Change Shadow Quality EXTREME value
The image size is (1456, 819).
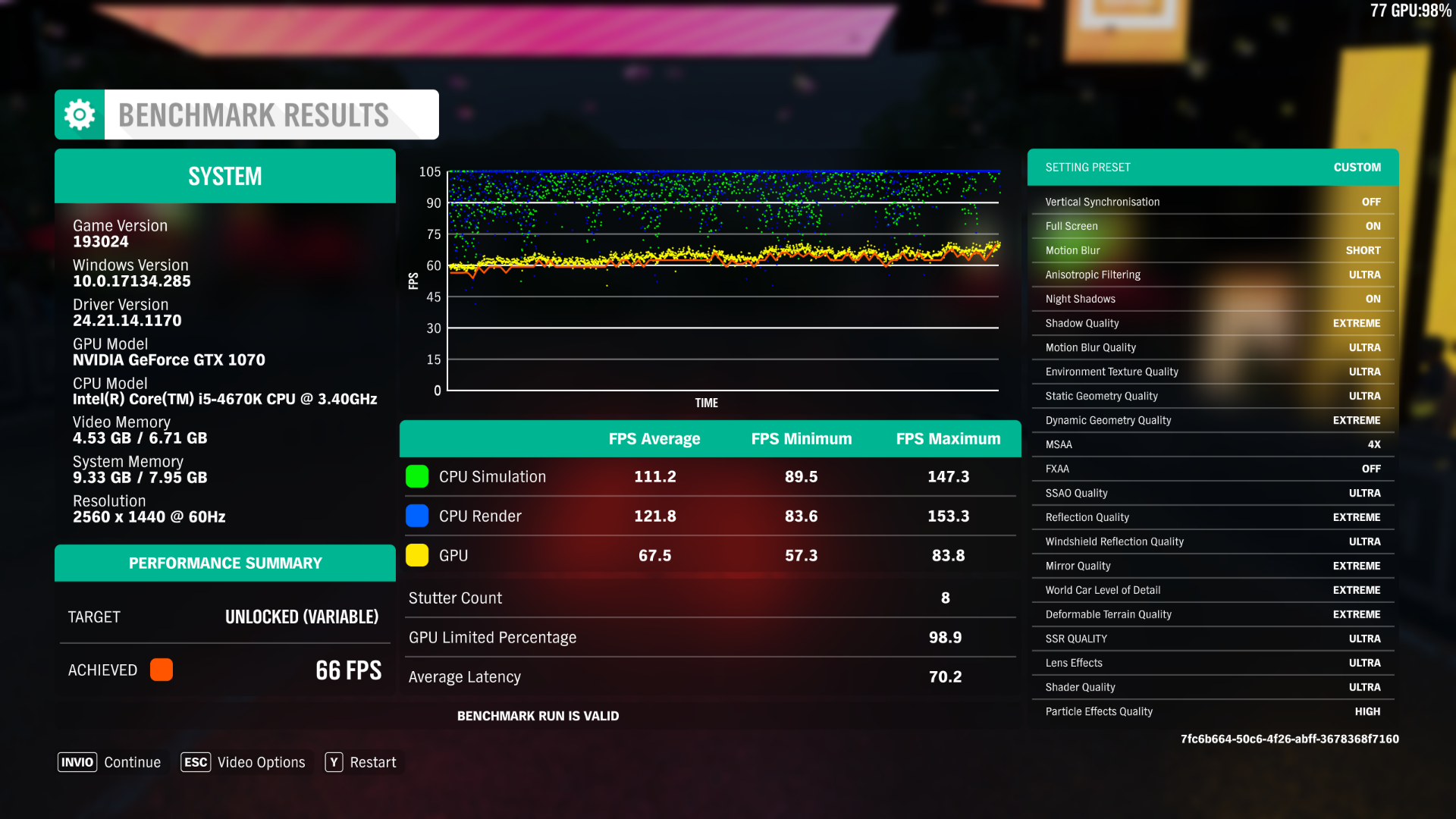[1356, 323]
